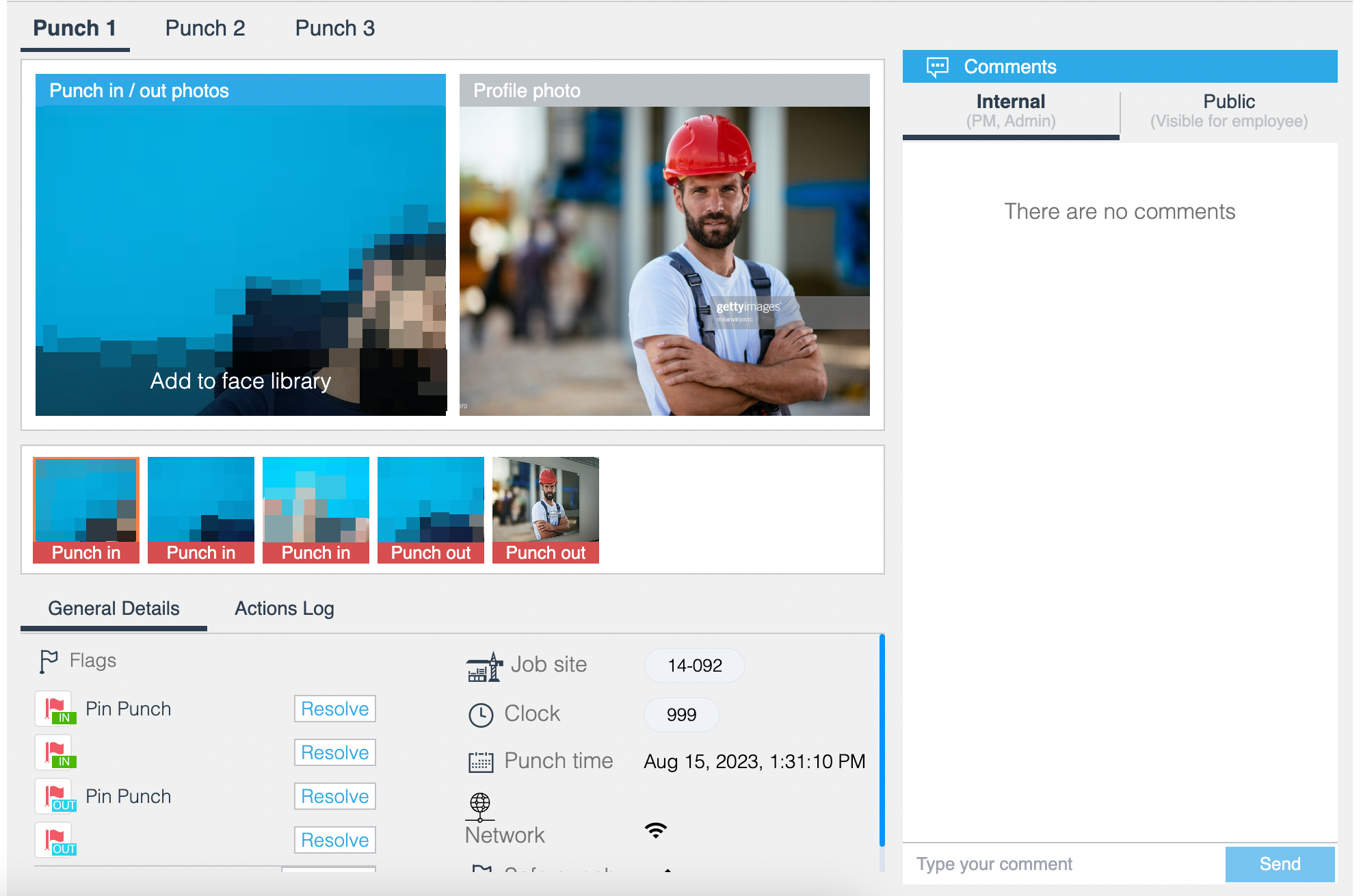Click the Job site crane icon

(x=484, y=666)
